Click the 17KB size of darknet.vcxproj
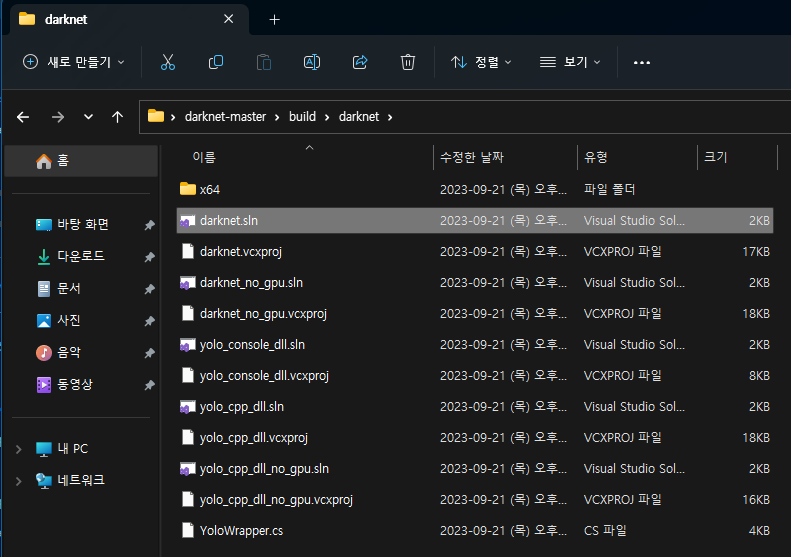Screen dimensions: 791x557 756,252
